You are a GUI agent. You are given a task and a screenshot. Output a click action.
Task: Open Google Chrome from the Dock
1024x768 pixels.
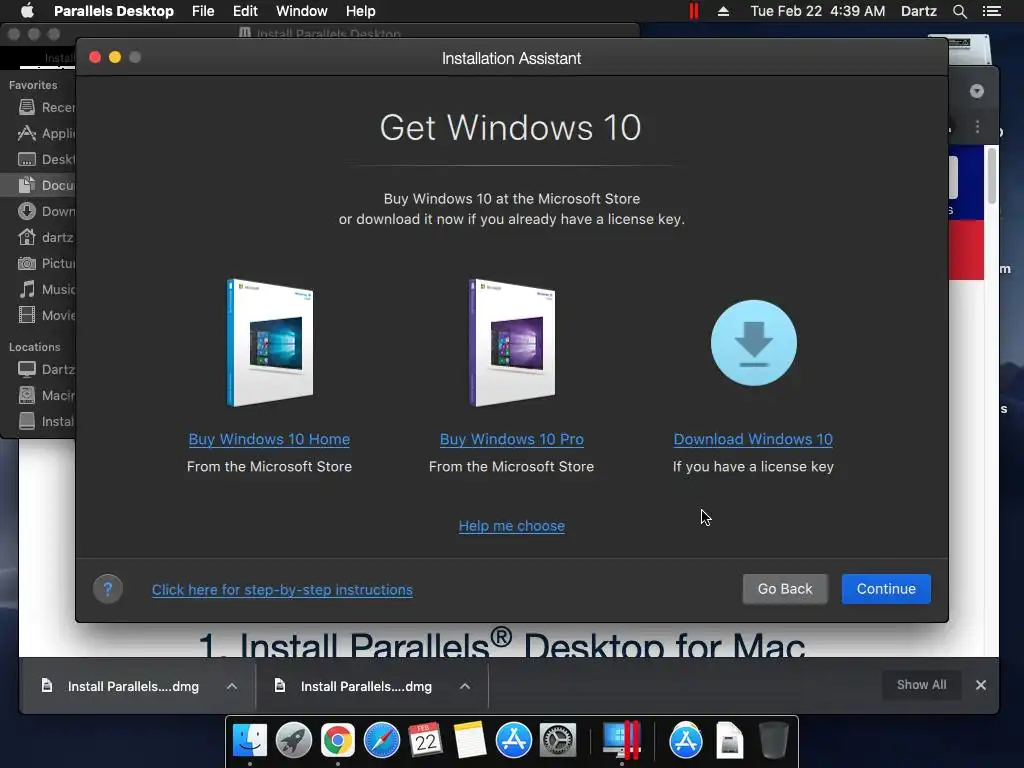[337, 741]
